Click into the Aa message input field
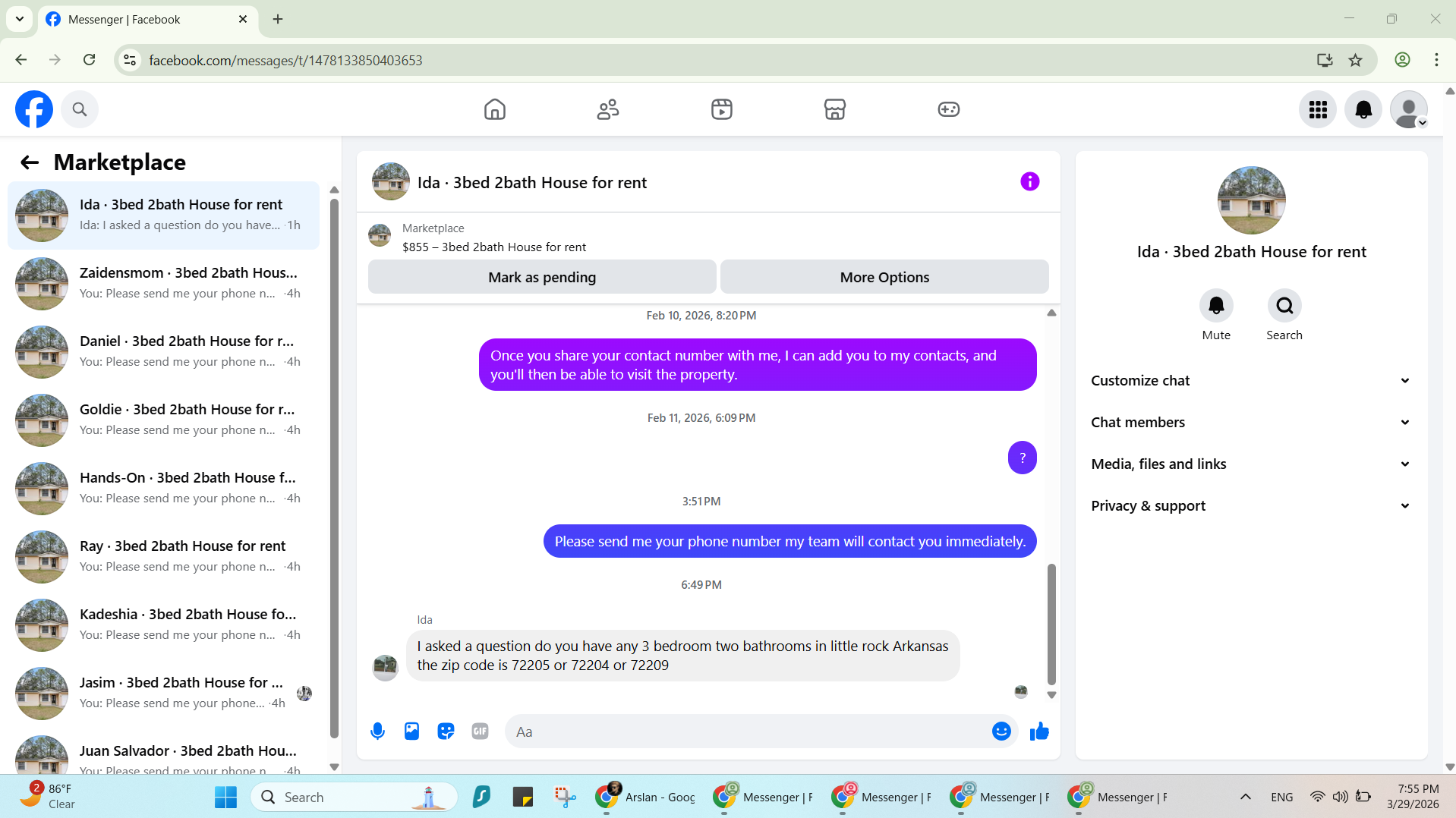This screenshot has height=818, width=1456. (x=748, y=731)
